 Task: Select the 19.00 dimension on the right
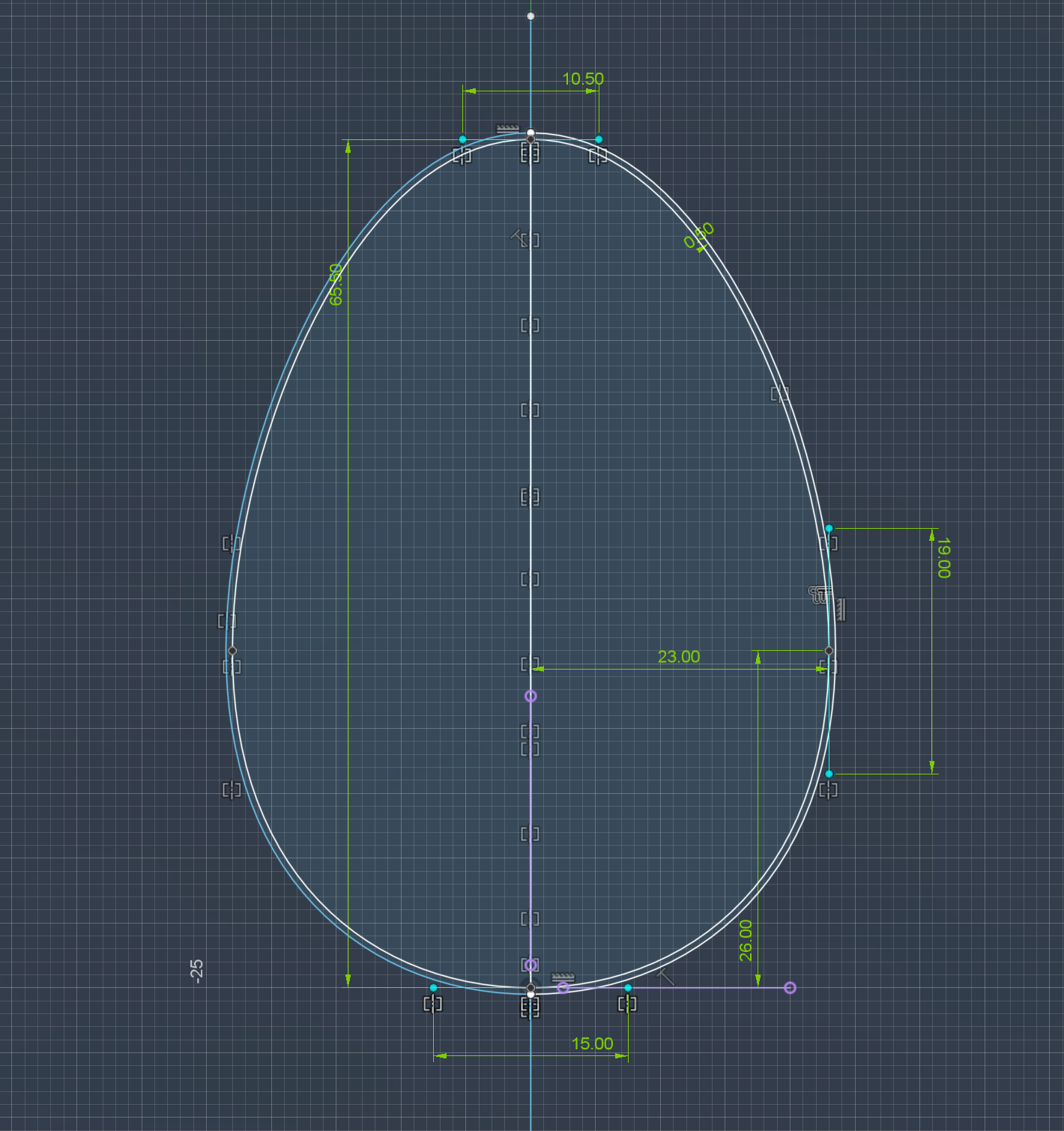(943, 557)
